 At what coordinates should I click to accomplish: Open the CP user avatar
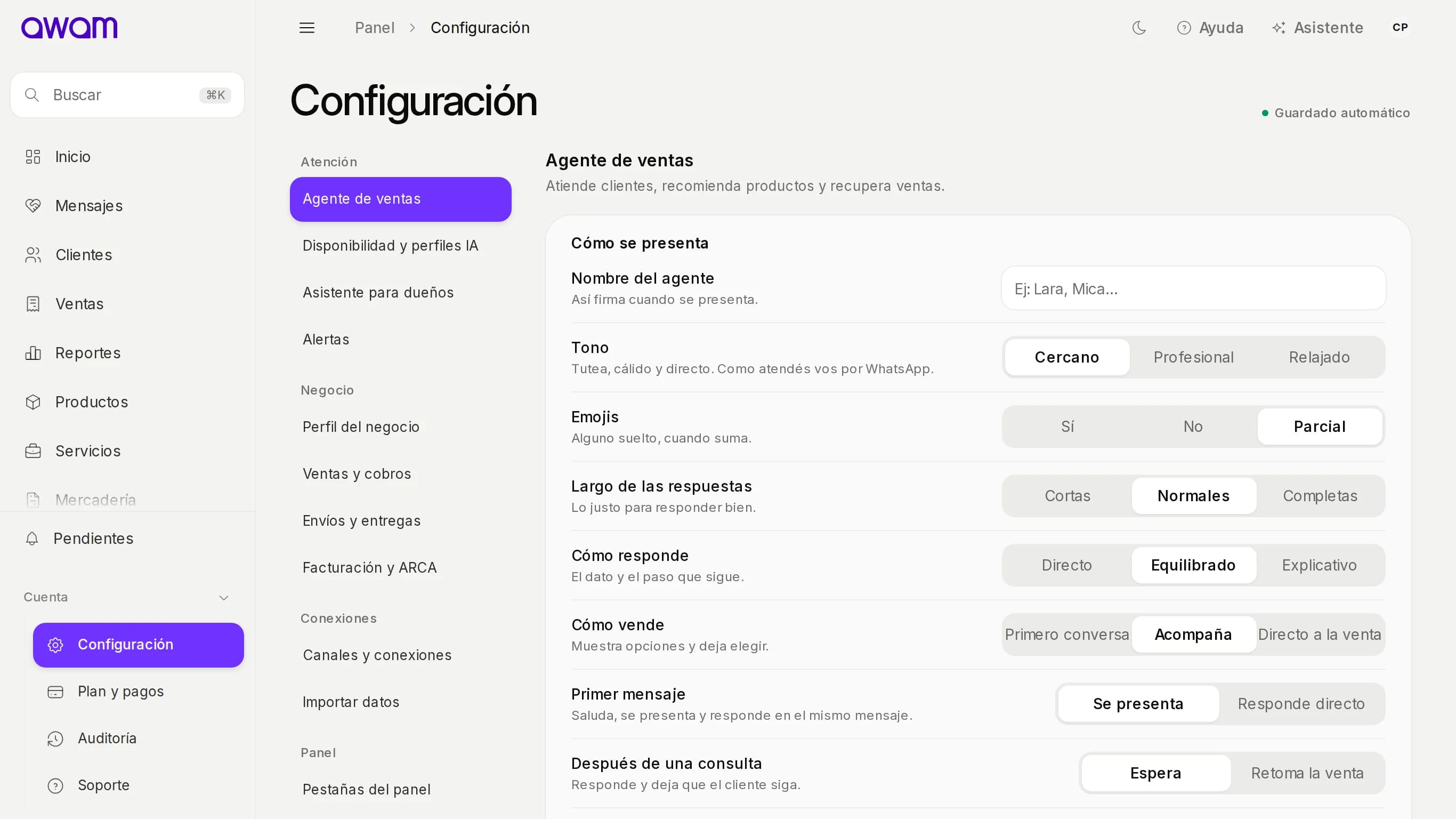(x=1400, y=28)
